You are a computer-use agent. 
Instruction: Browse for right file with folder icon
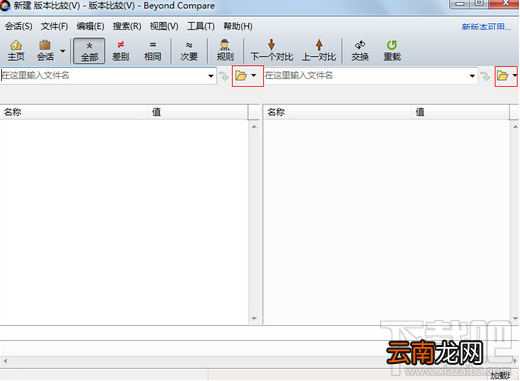pyautogui.click(x=502, y=76)
